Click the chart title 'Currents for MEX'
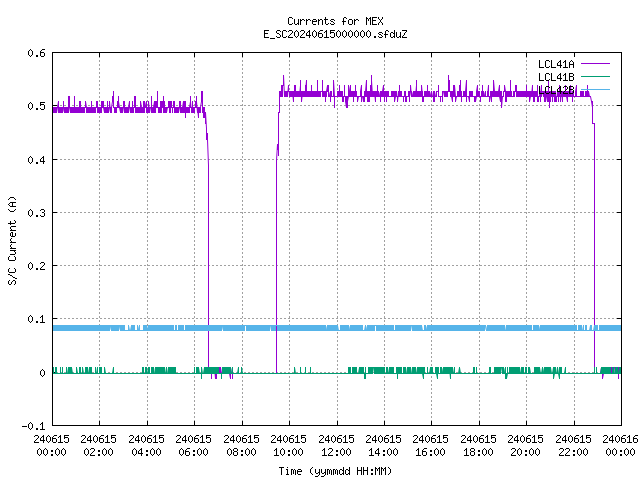The height and width of the screenshot is (480, 640). [335, 21]
